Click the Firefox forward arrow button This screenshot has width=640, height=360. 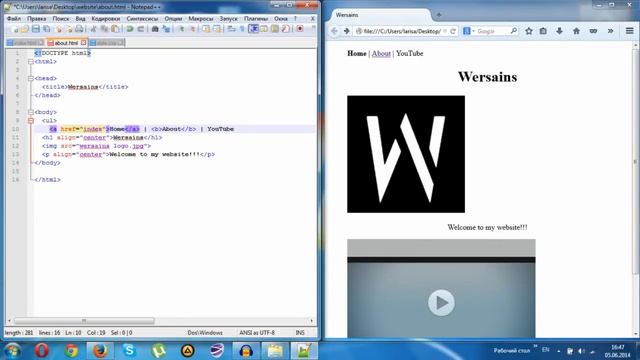(347, 31)
